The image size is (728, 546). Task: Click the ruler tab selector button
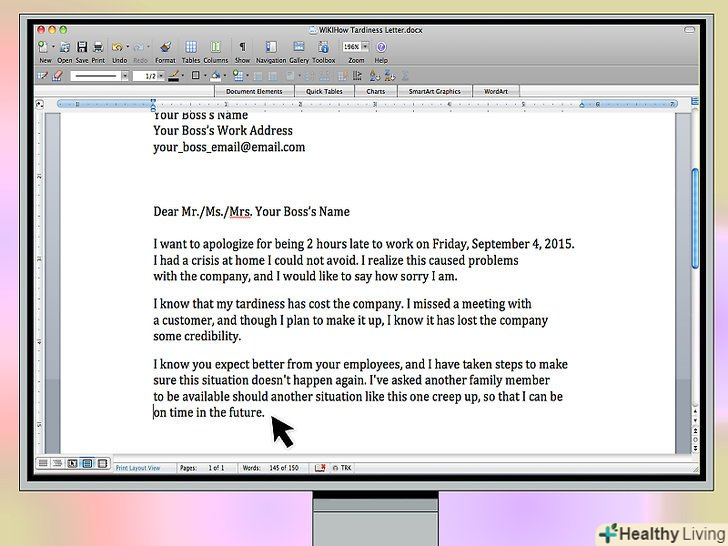point(39,104)
